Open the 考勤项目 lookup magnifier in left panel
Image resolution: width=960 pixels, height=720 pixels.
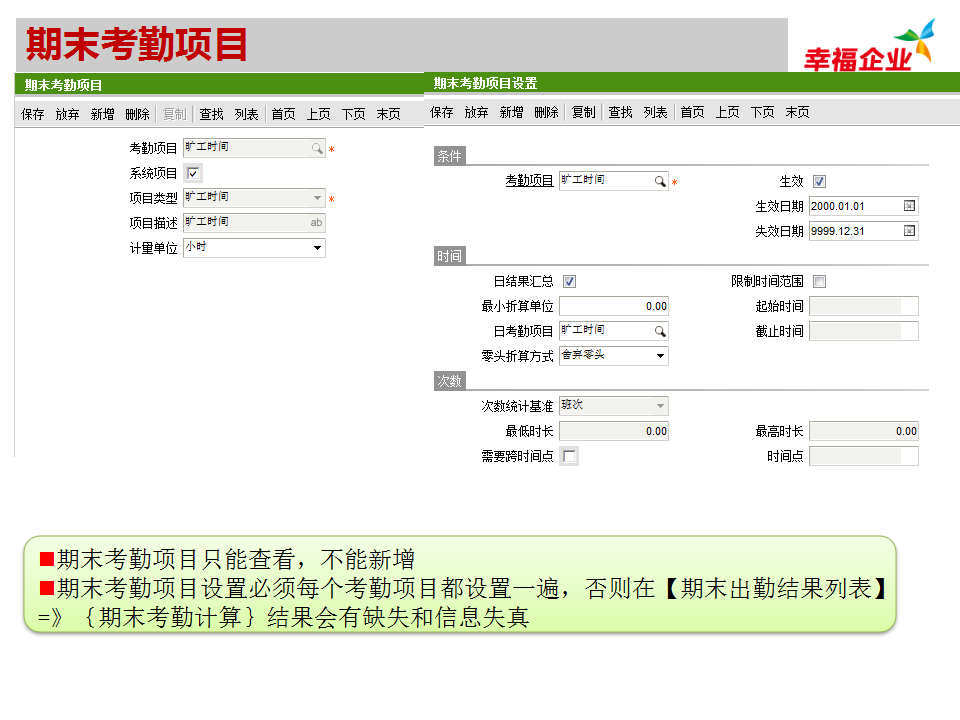tap(318, 147)
